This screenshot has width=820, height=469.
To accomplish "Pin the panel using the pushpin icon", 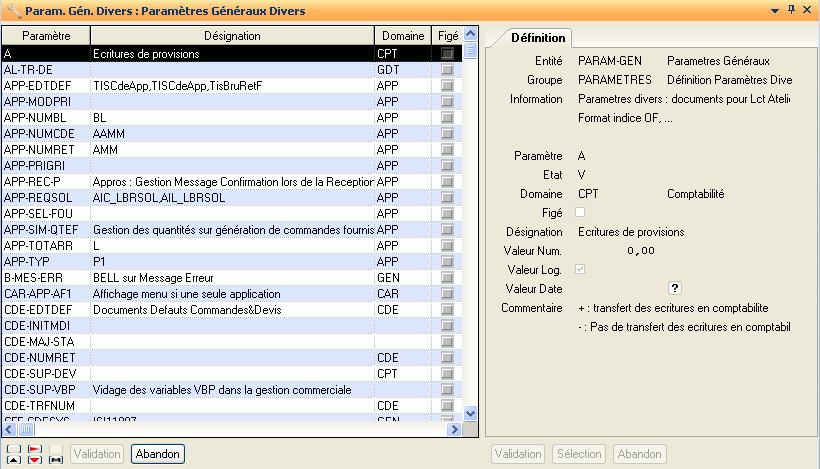I will pyautogui.click(x=791, y=10).
